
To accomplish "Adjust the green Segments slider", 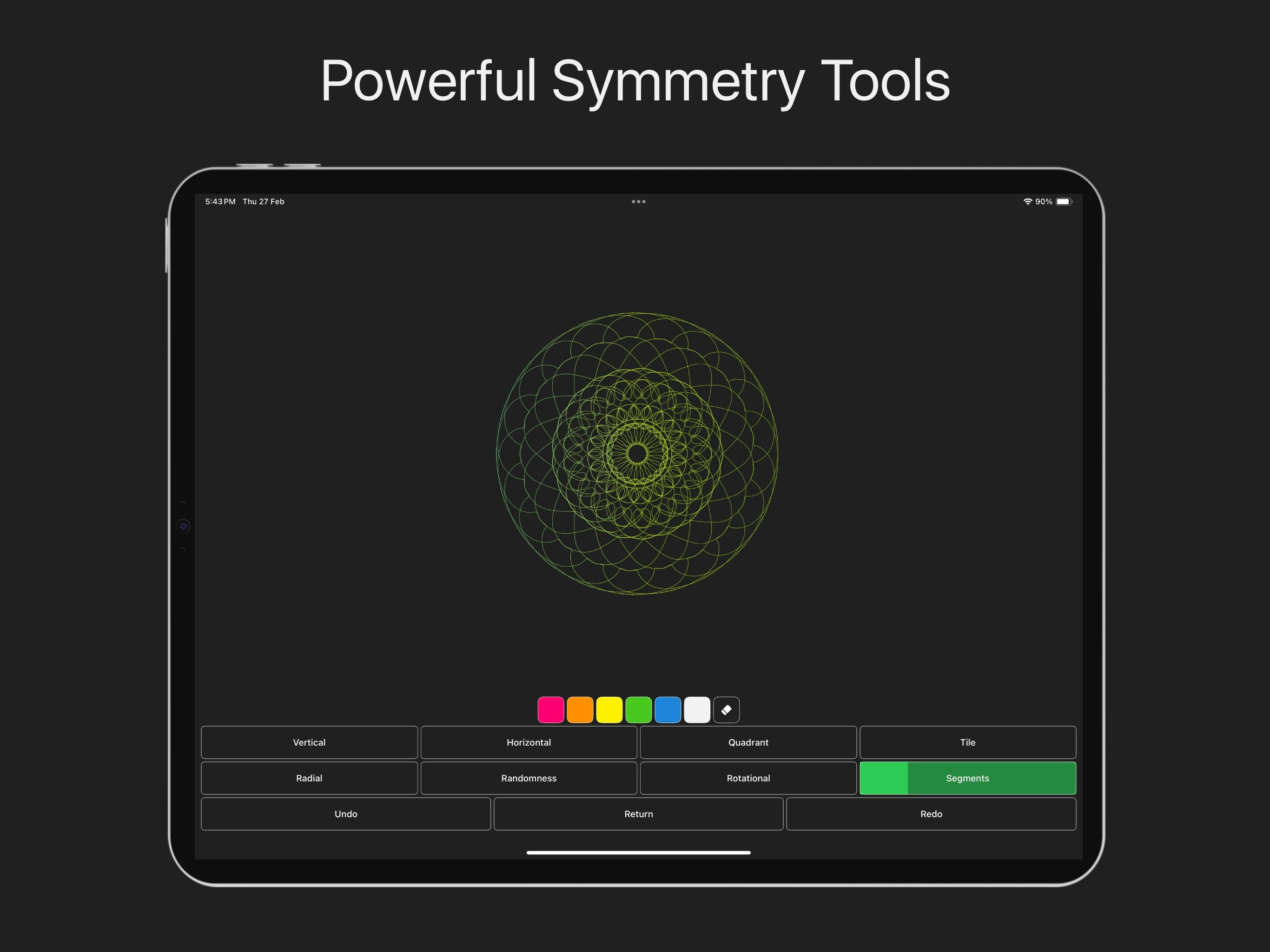I will [967, 778].
